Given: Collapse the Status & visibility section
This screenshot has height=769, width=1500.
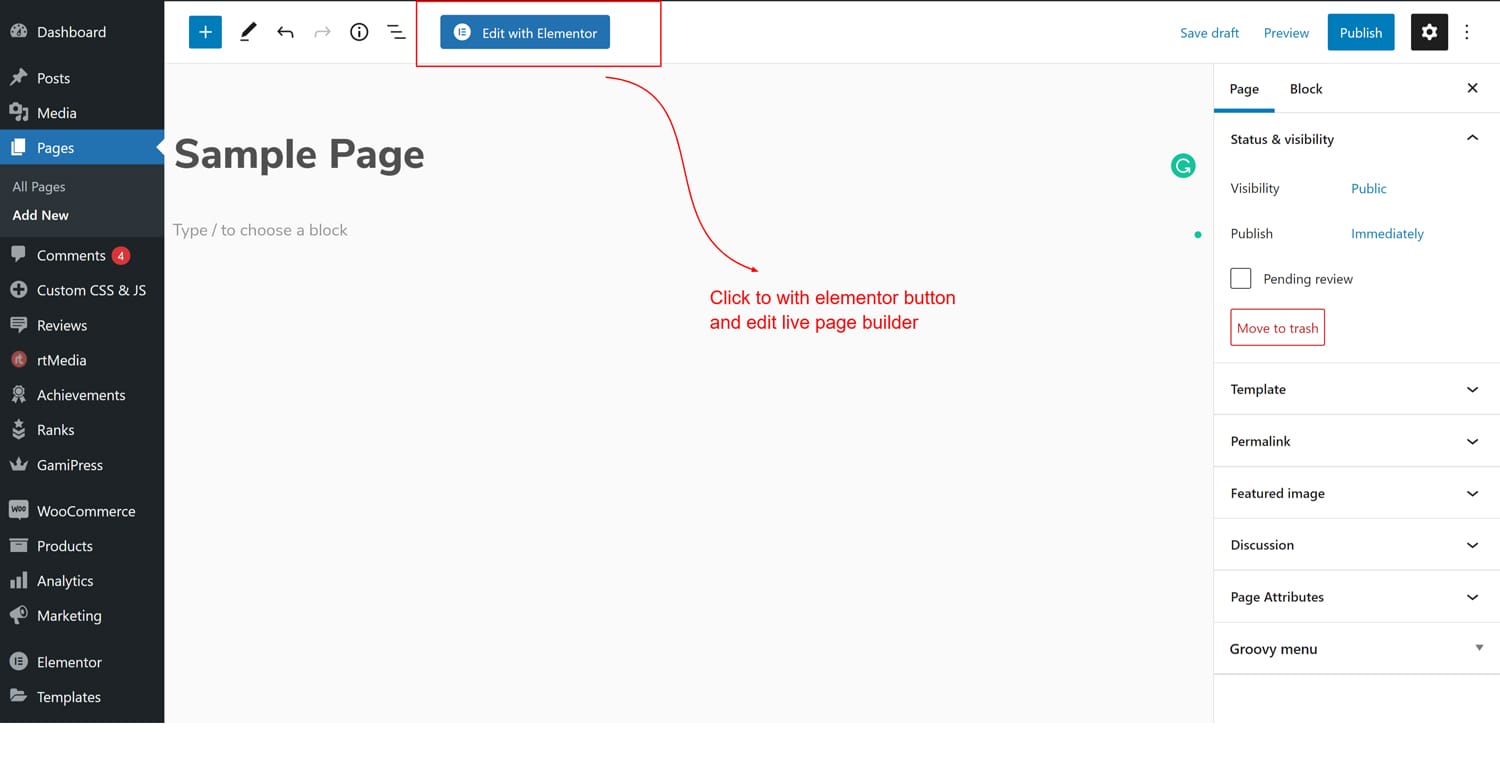Looking at the screenshot, I should coord(1472,139).
